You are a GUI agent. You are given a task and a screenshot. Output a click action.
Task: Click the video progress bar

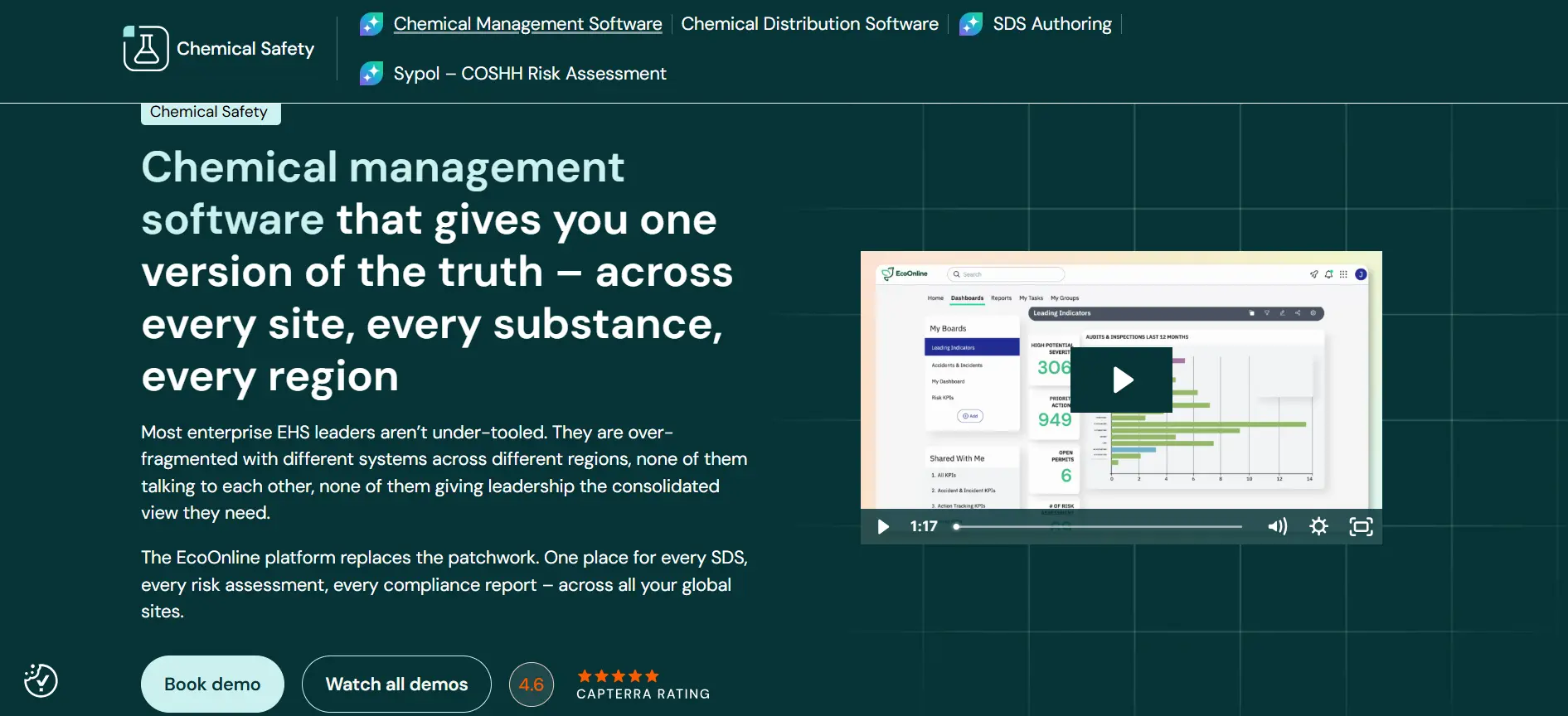coord(1098,526)
